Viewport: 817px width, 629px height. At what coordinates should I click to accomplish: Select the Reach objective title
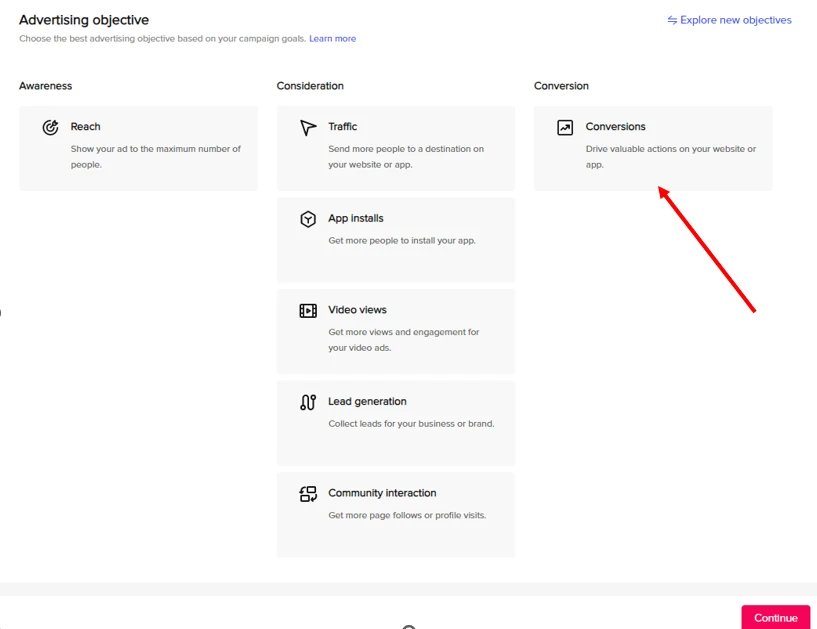click(85, 127)
